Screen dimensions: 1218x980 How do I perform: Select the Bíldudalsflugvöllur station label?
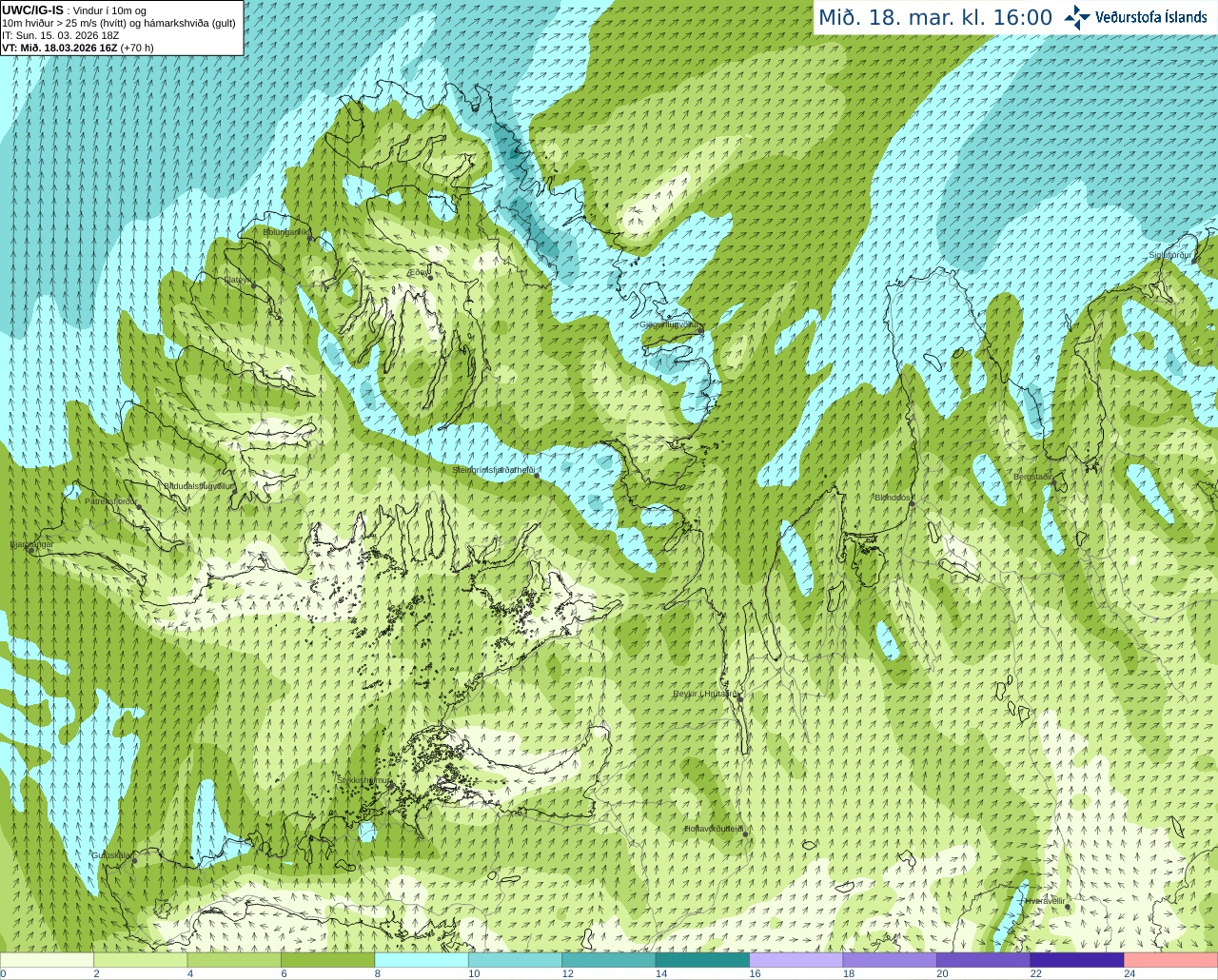(199, 485)
